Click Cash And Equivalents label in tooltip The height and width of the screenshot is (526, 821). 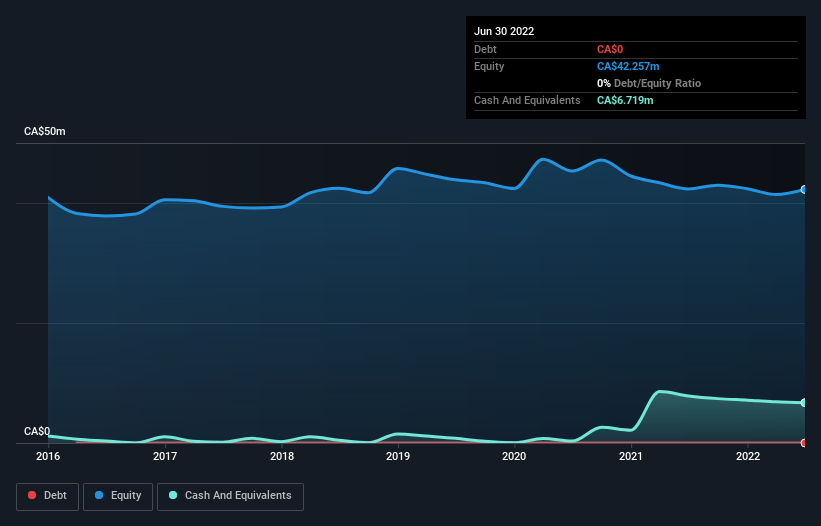point(527,100)
